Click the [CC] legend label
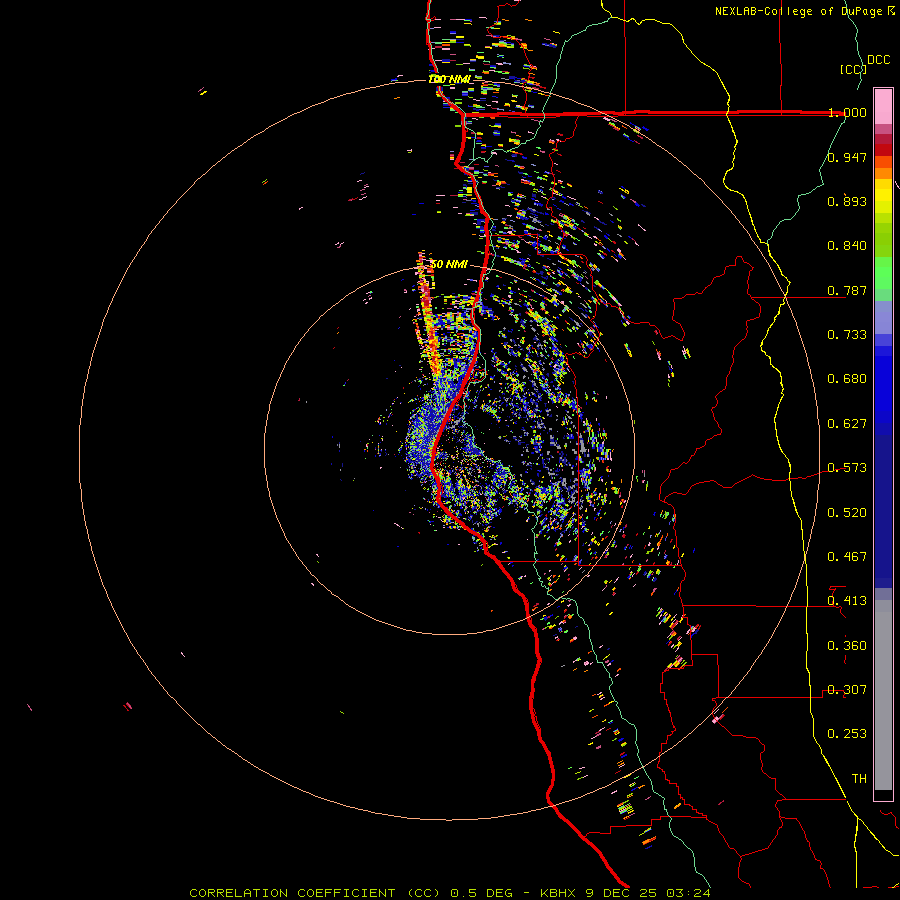 (x=853, y=69)
